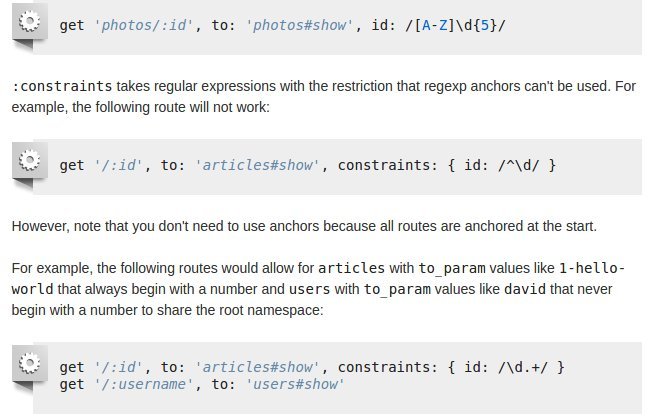This screenshot has height=417, width=664.
Task: Click the sentence beginning 'However, note that'
Action: [304, 226]
